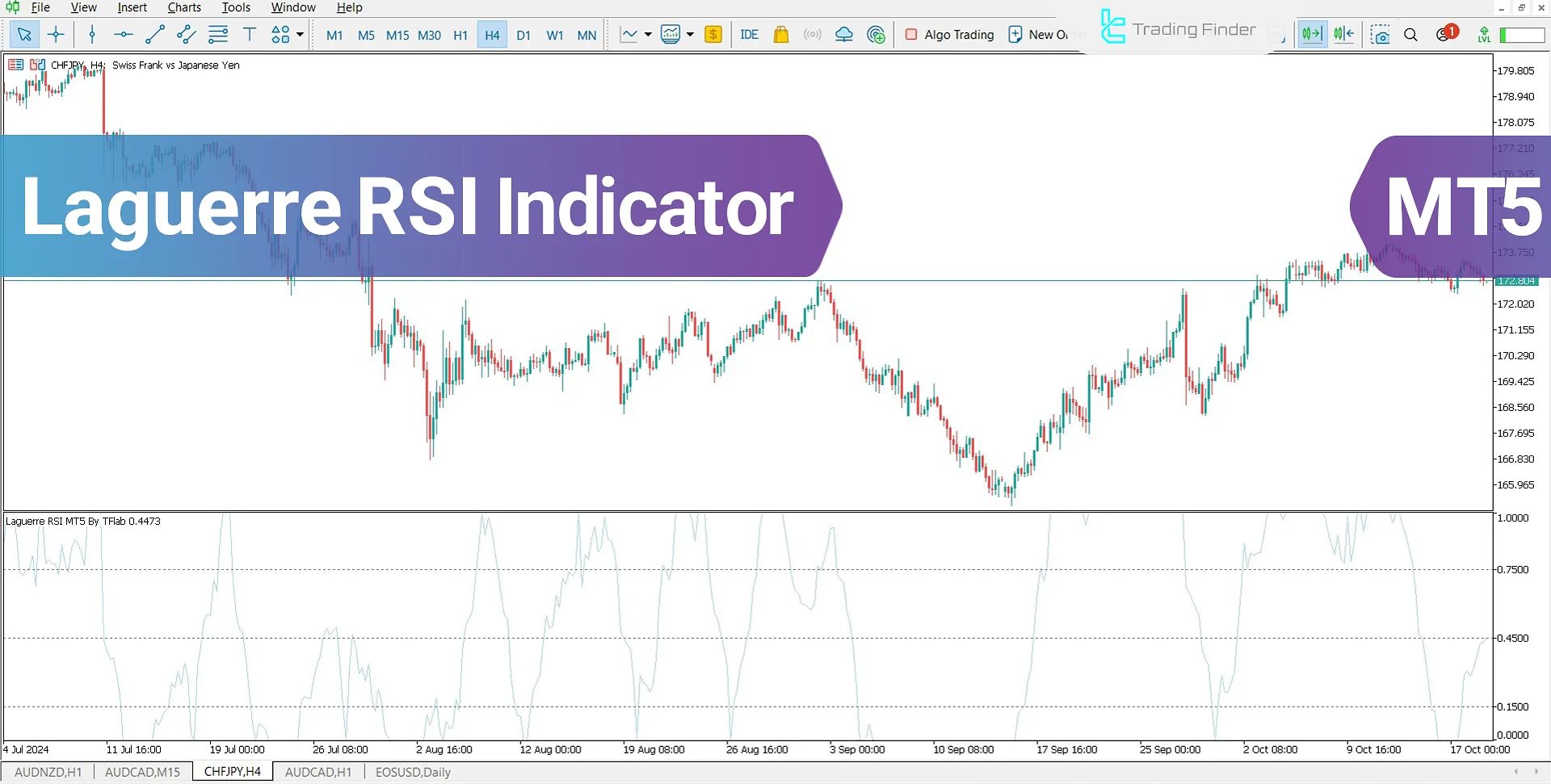Open the account notifications icon

[1445, 34]
